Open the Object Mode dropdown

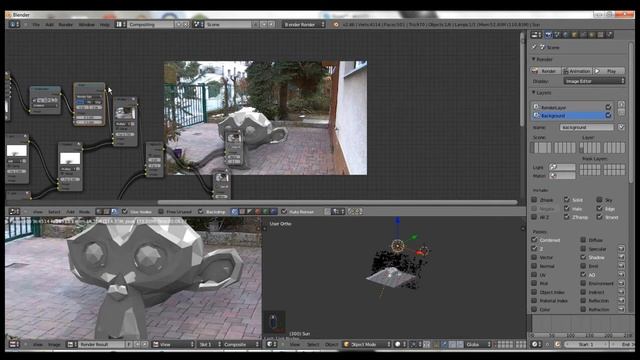point(367,344)
